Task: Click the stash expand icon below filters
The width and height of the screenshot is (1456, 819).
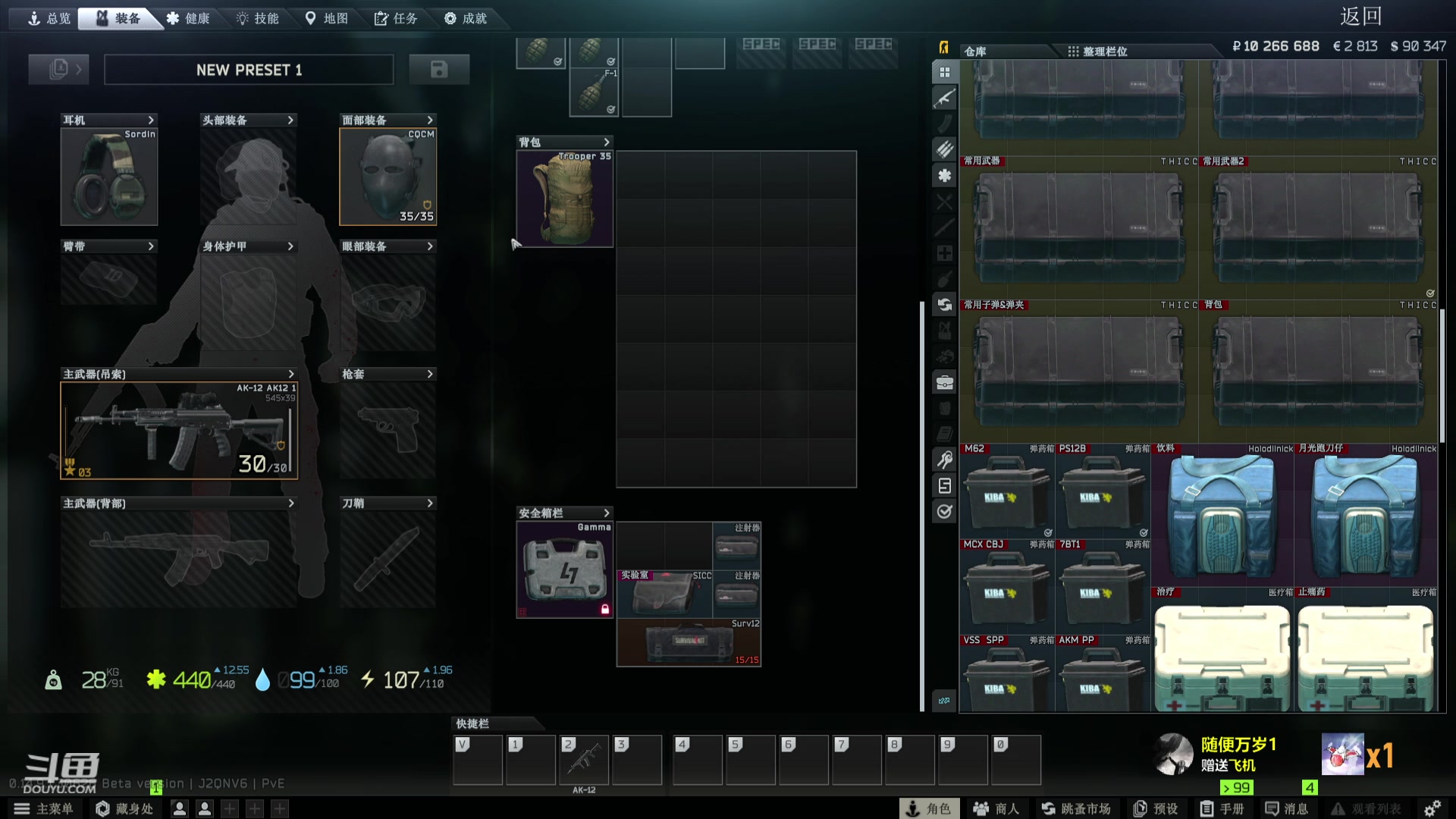Action: click(944, 701)
